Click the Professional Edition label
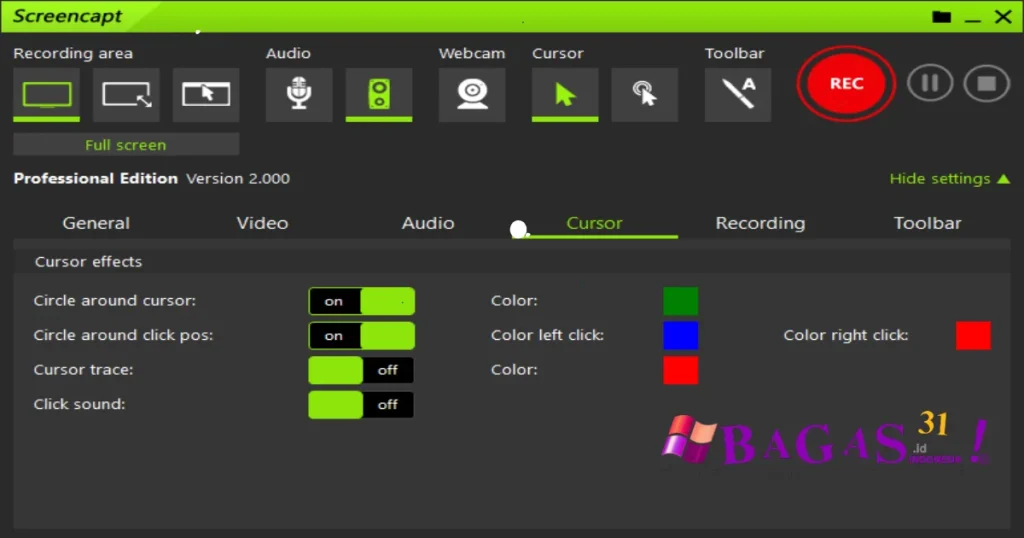Screen dimensions: 1024x538 95,178
